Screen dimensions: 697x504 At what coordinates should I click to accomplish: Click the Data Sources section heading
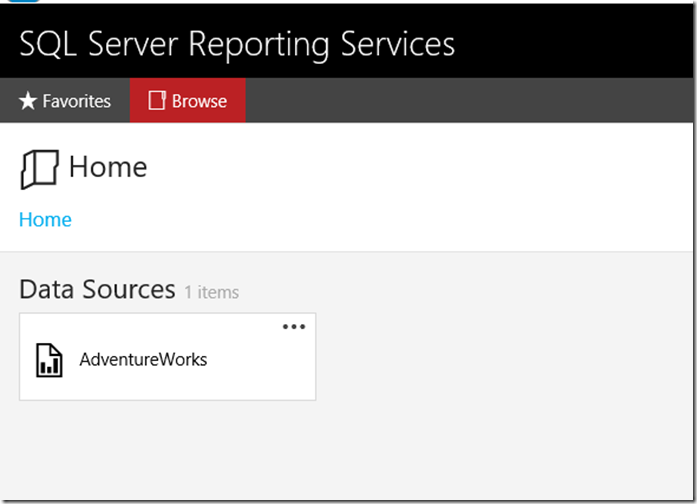[97, 290]
